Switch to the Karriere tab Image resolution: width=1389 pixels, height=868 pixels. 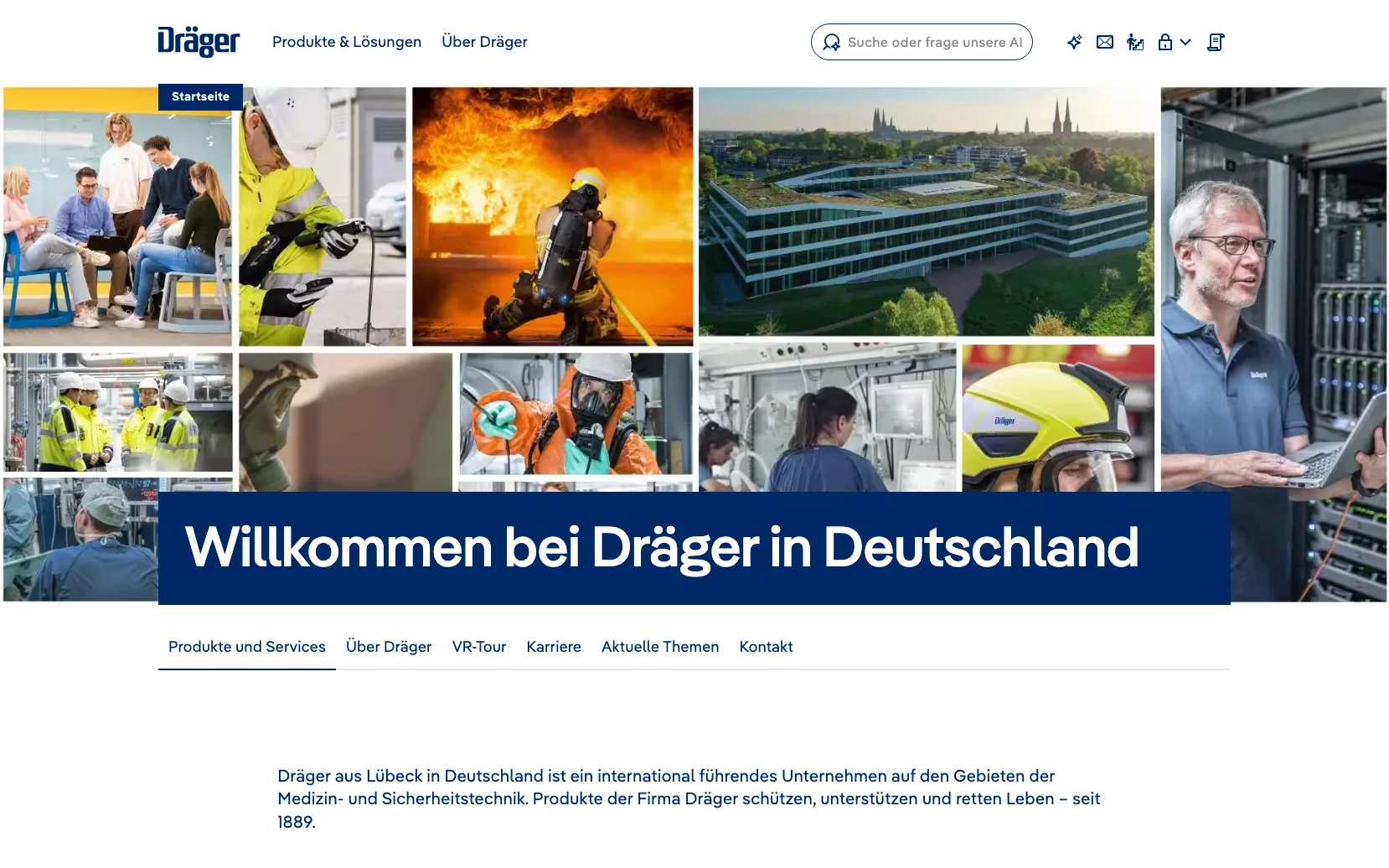coord(554,647)
